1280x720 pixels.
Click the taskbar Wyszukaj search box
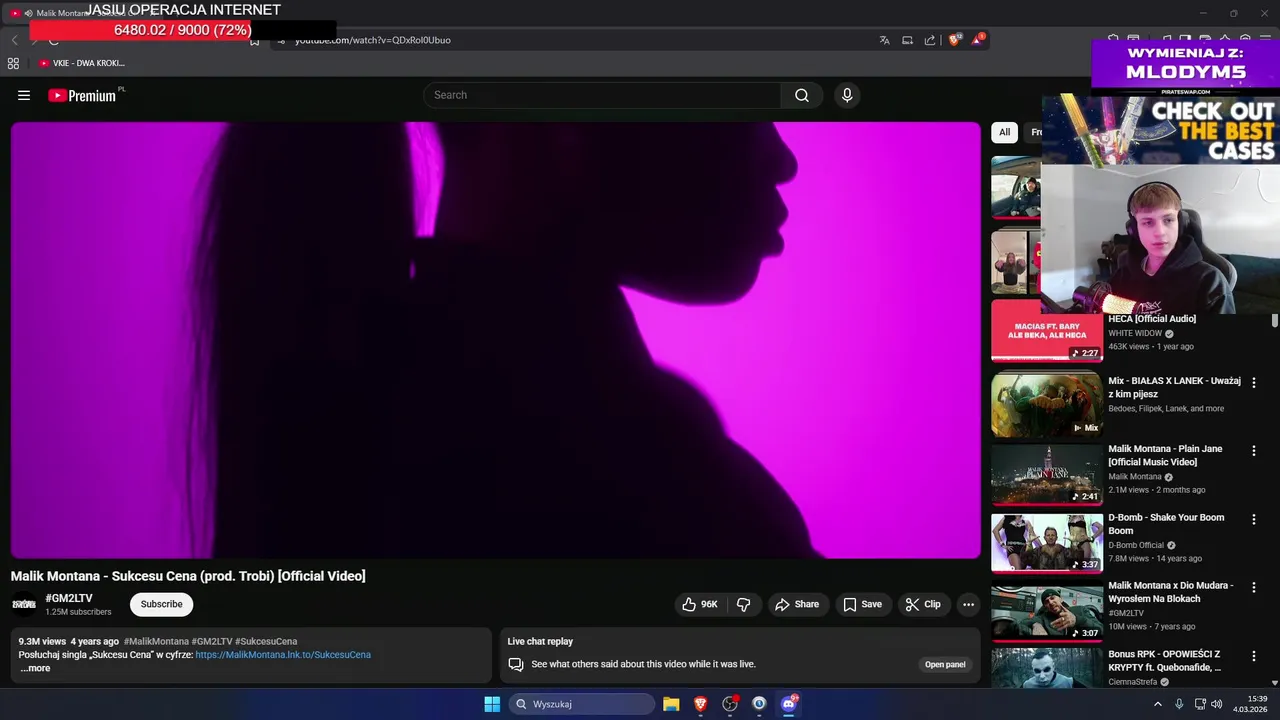coord(583,704)
